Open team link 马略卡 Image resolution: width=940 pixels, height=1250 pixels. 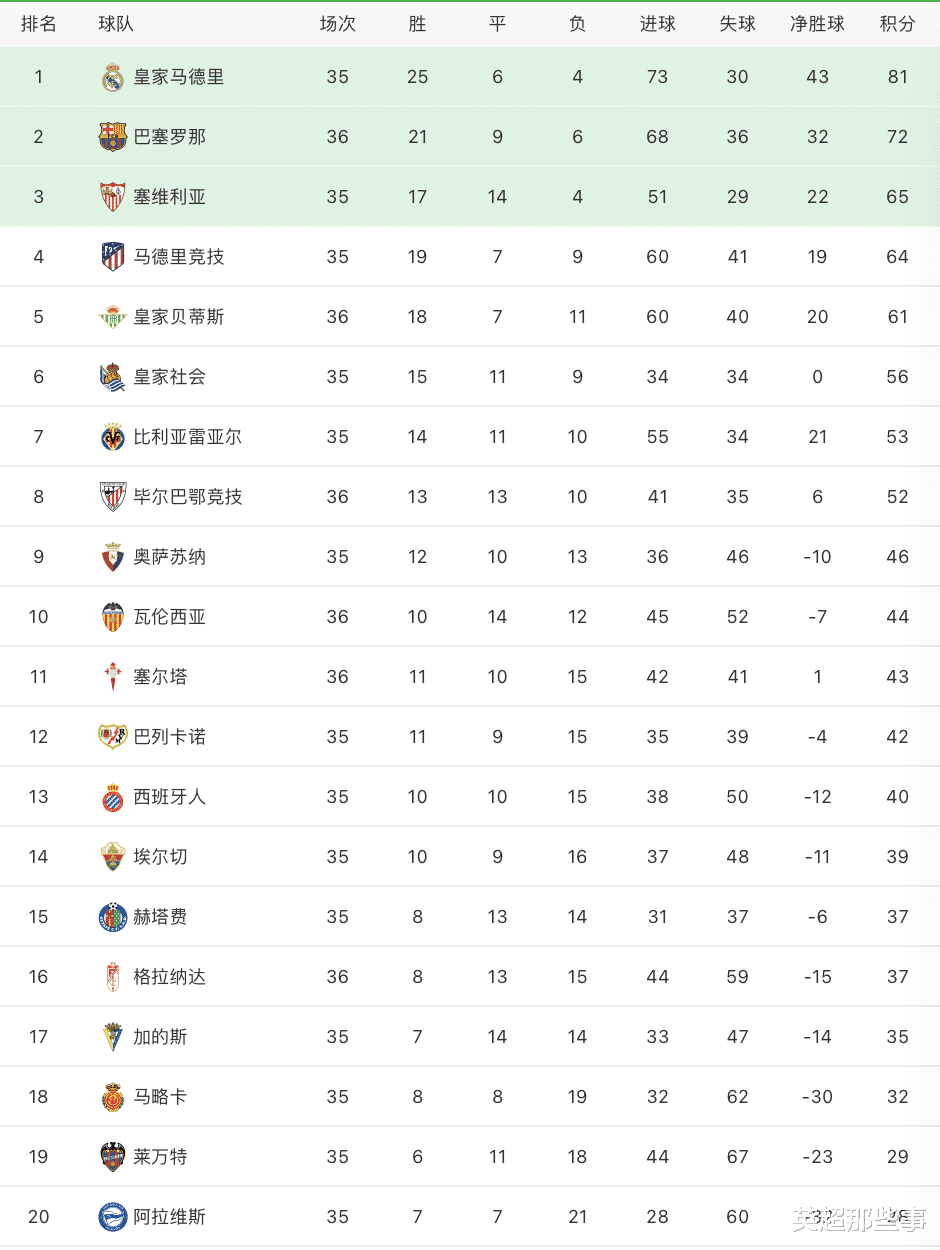click(160, 1097)
